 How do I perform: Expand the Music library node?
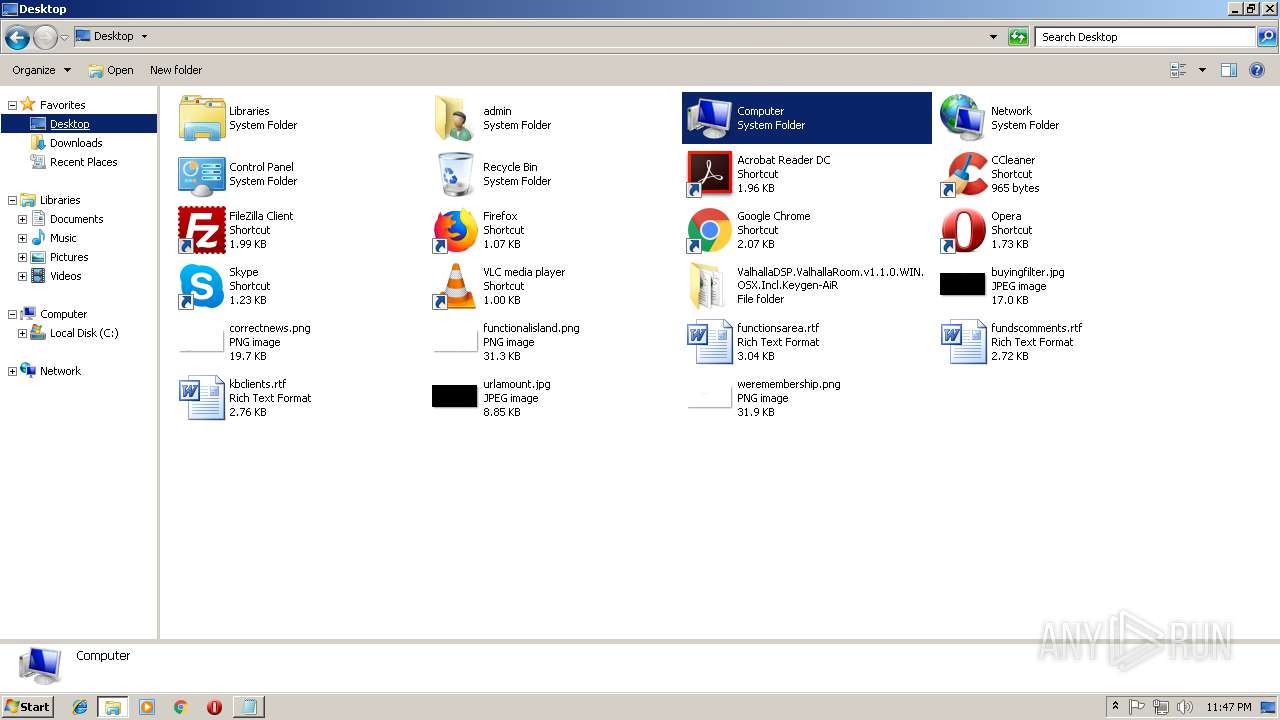point(22,238)
